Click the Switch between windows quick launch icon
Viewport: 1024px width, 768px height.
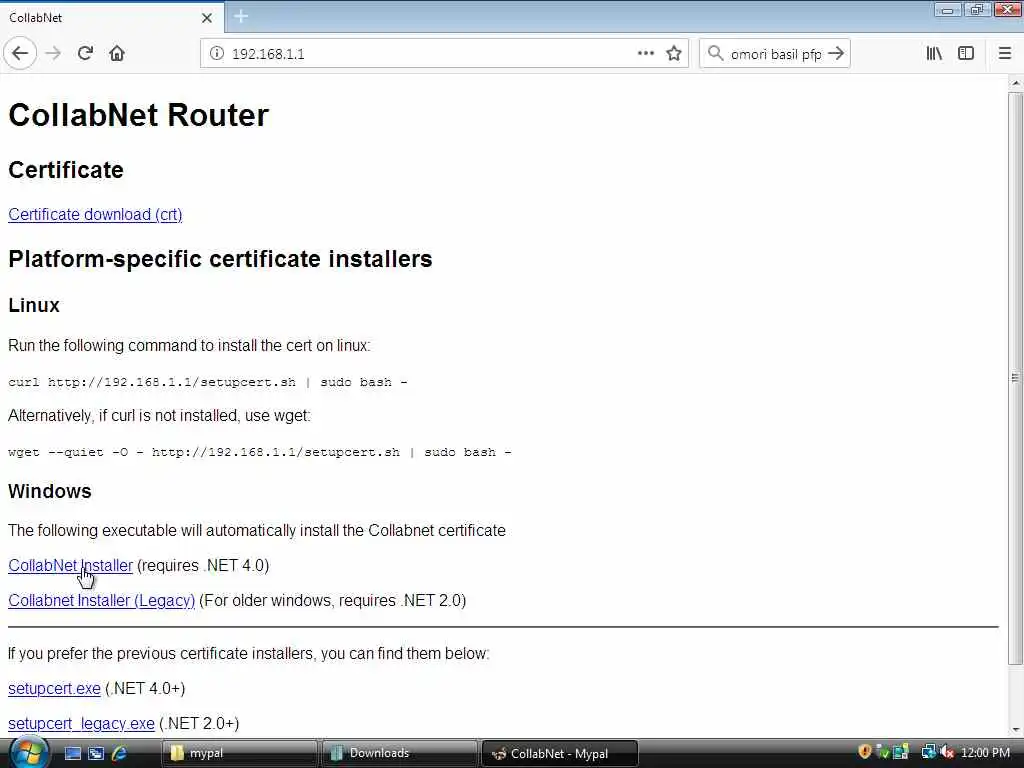click(x=96, y=753)
